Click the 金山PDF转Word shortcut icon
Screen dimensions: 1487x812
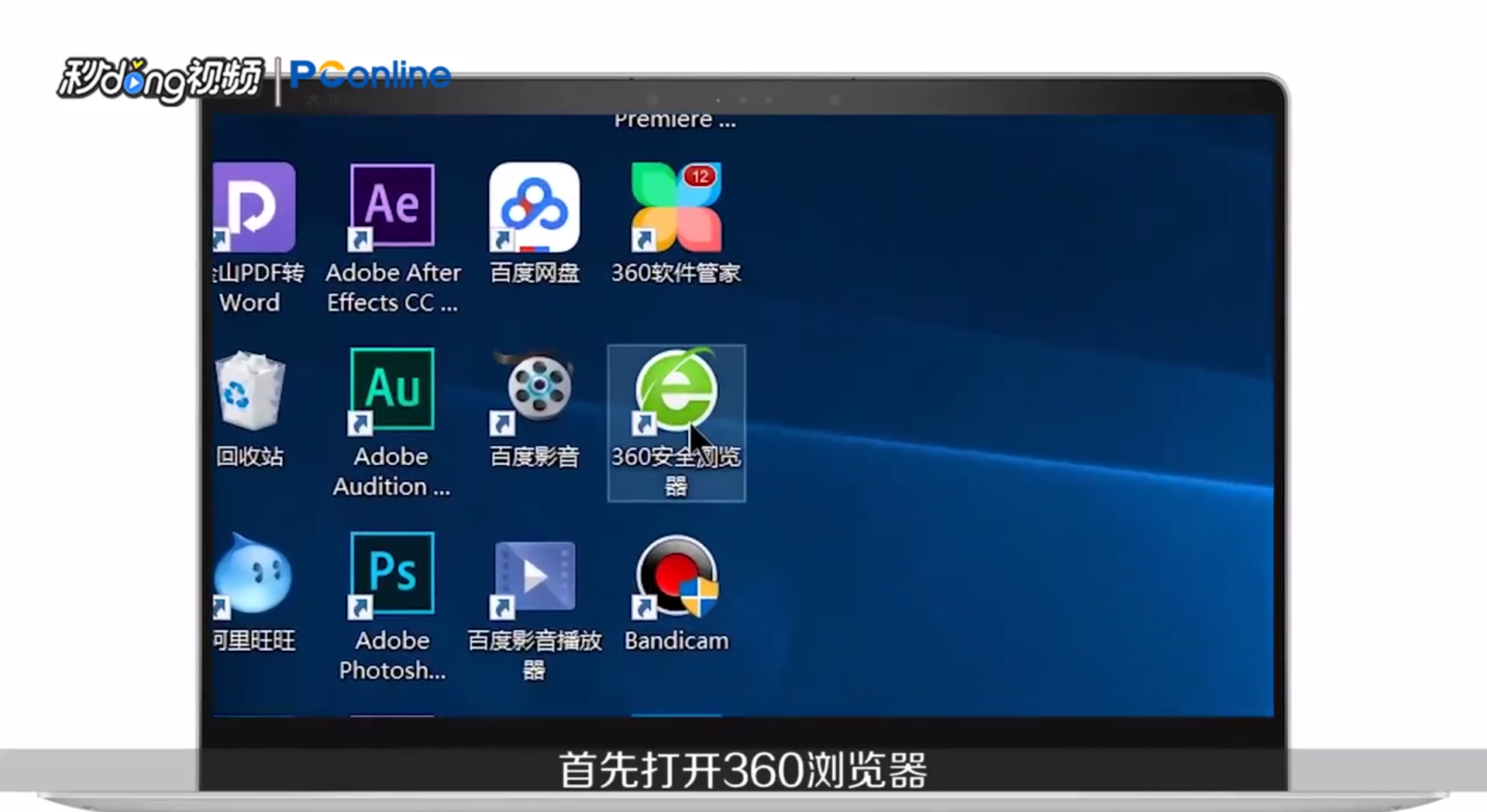(x=253, y=207)
